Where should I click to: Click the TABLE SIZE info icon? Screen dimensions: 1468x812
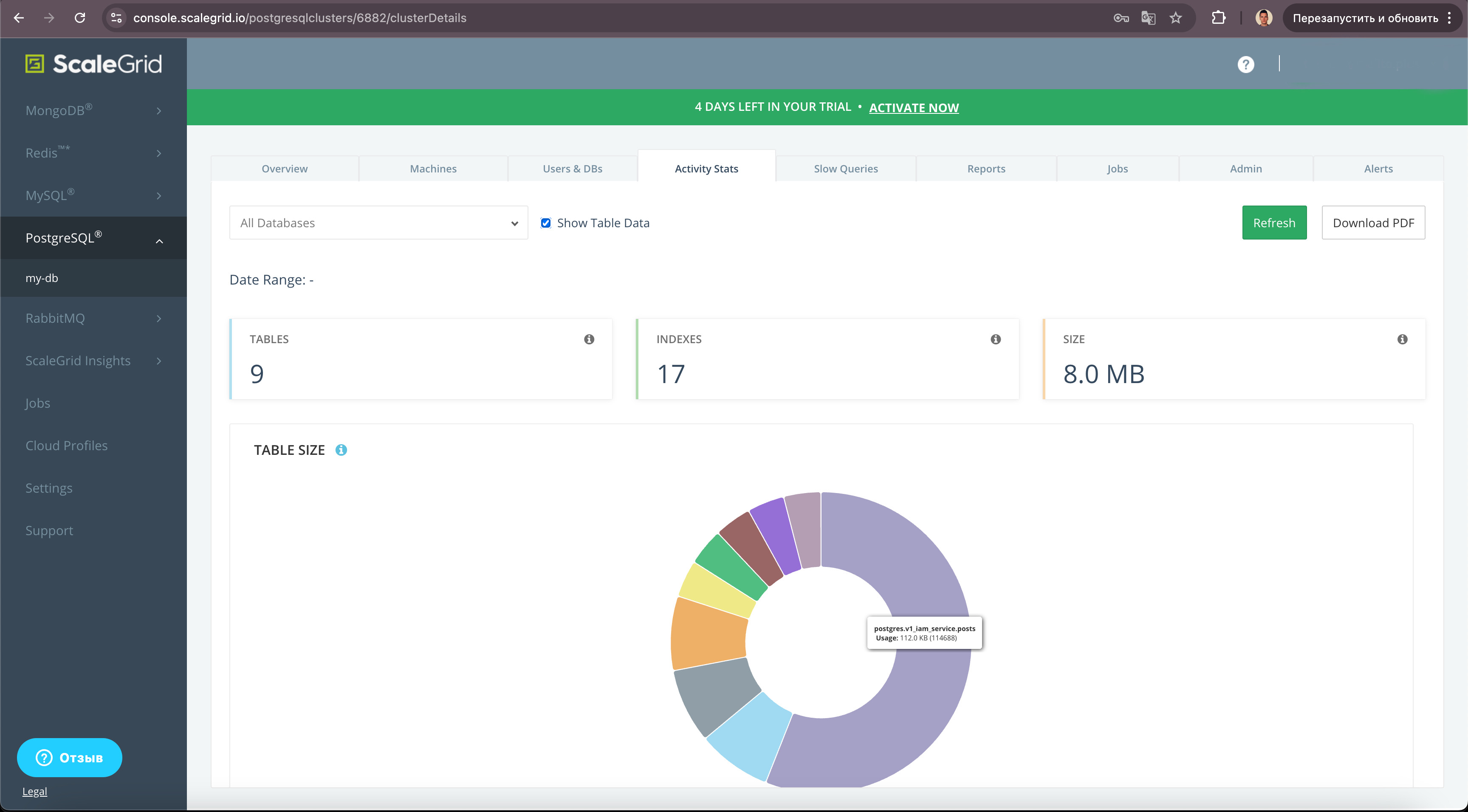342,450
